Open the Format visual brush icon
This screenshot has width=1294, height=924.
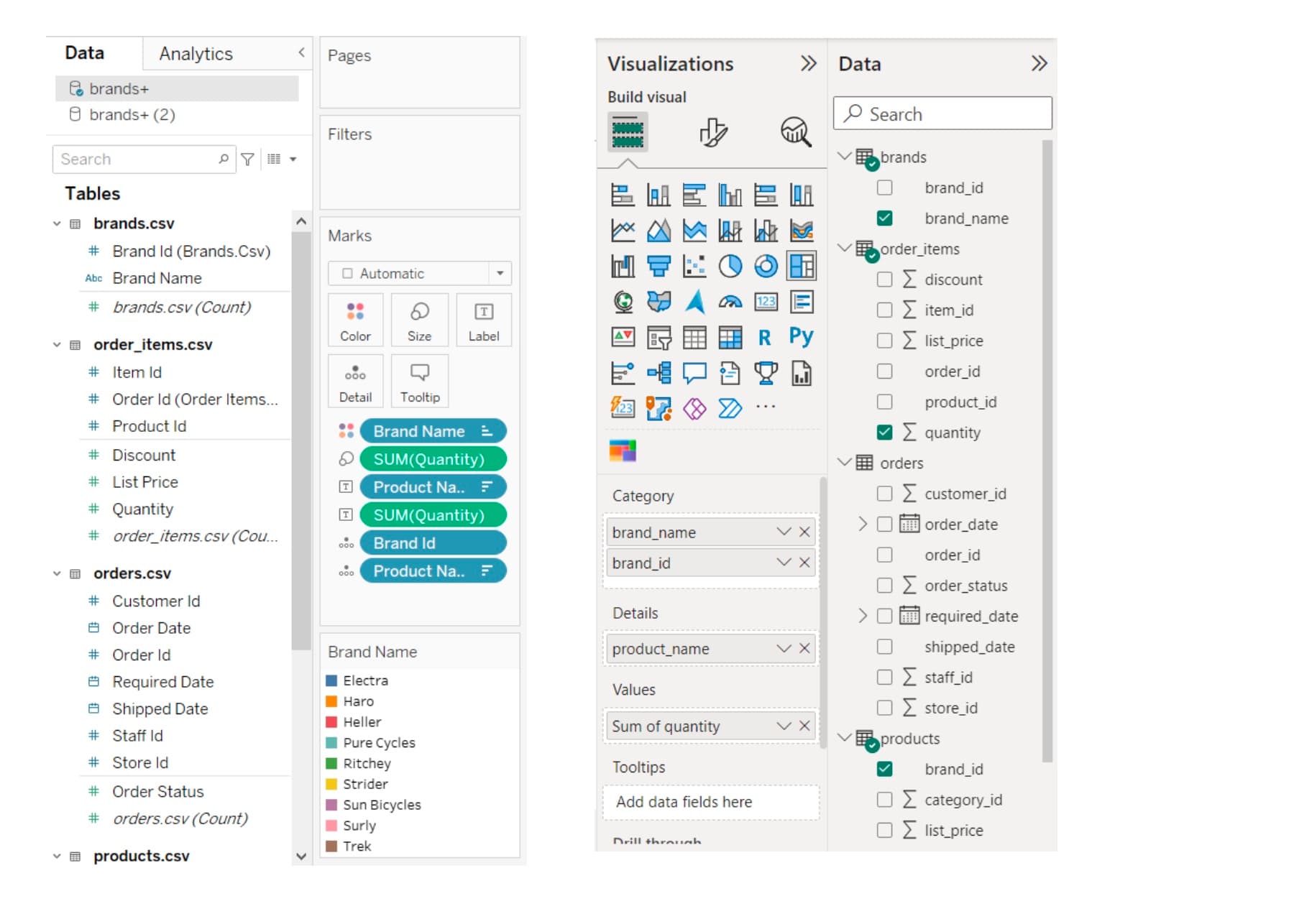click(713, 132)
